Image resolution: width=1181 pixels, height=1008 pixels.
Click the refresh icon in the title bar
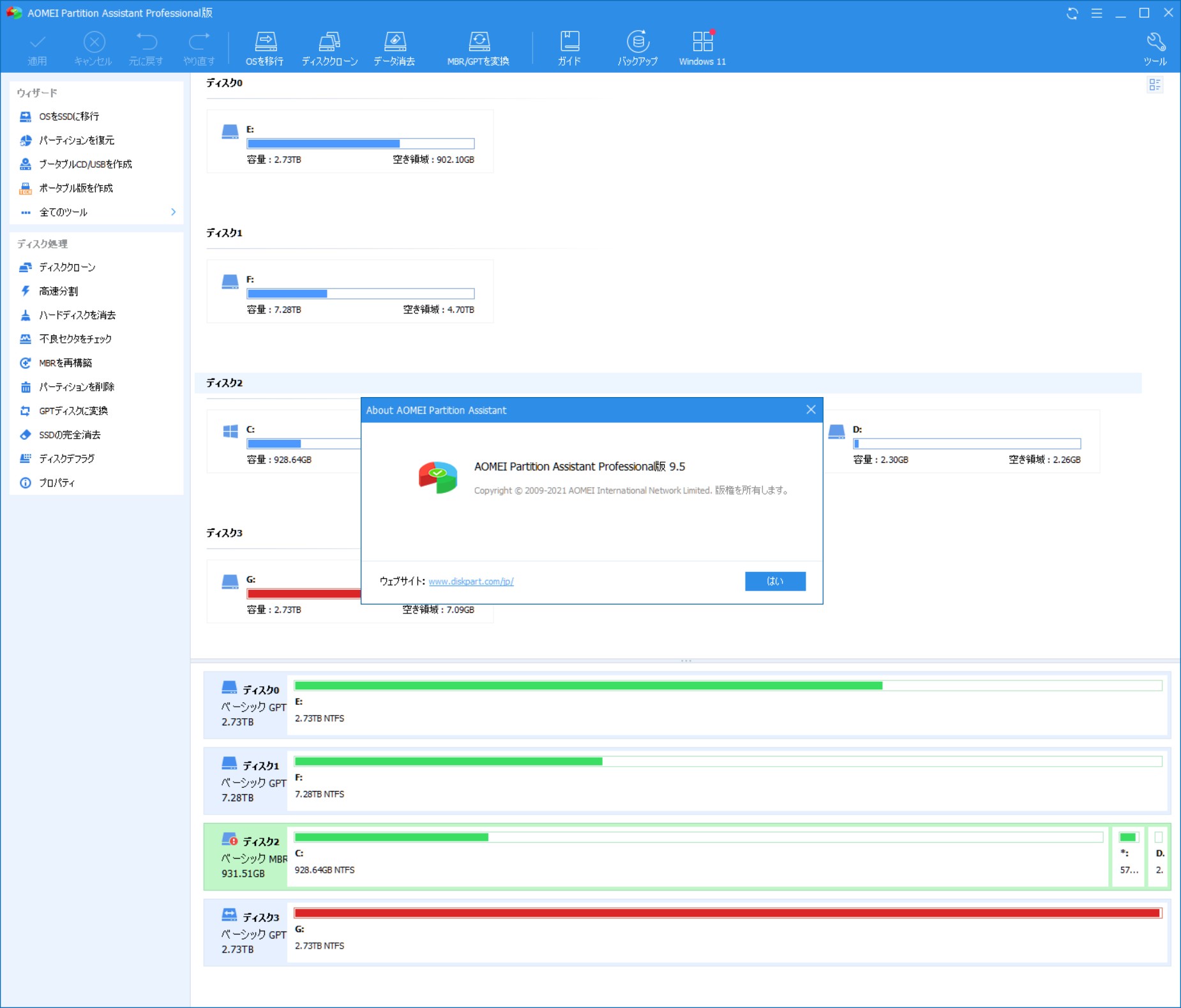click(x=1073, y=13)
